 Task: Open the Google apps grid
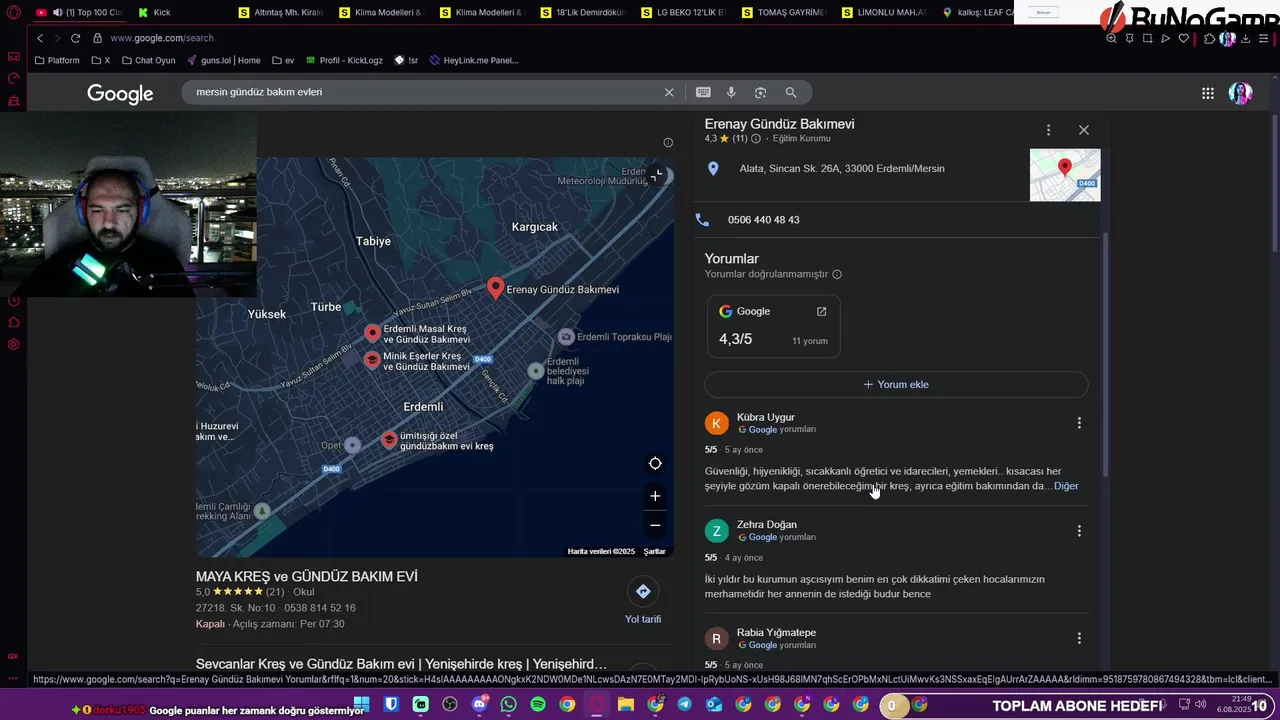point(1208,93)
